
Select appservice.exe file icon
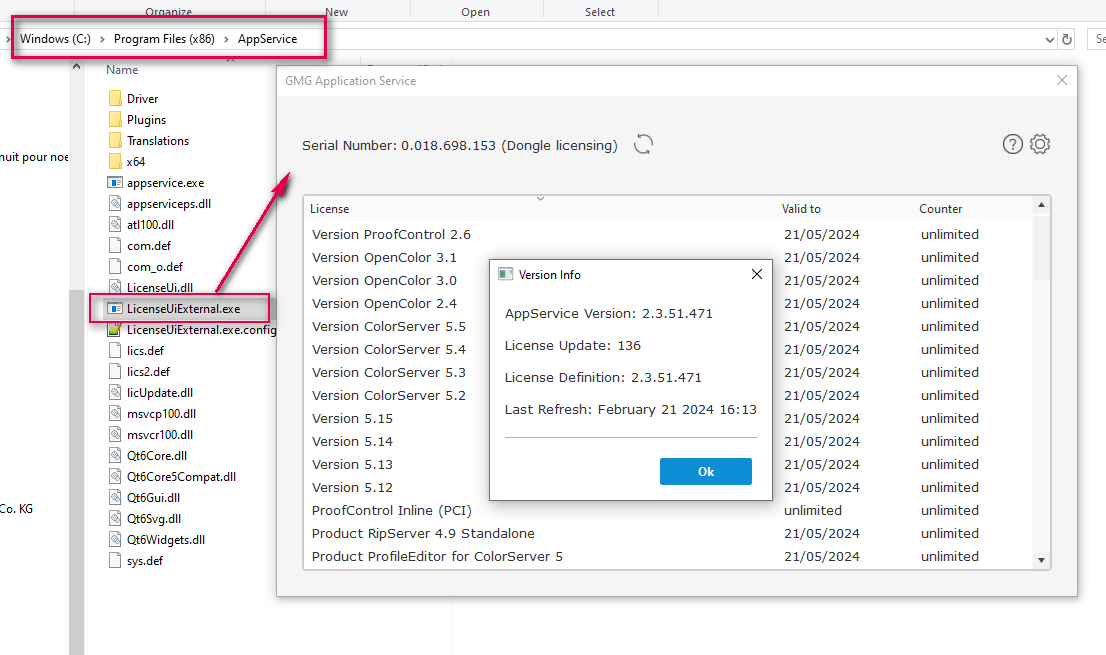115,183
